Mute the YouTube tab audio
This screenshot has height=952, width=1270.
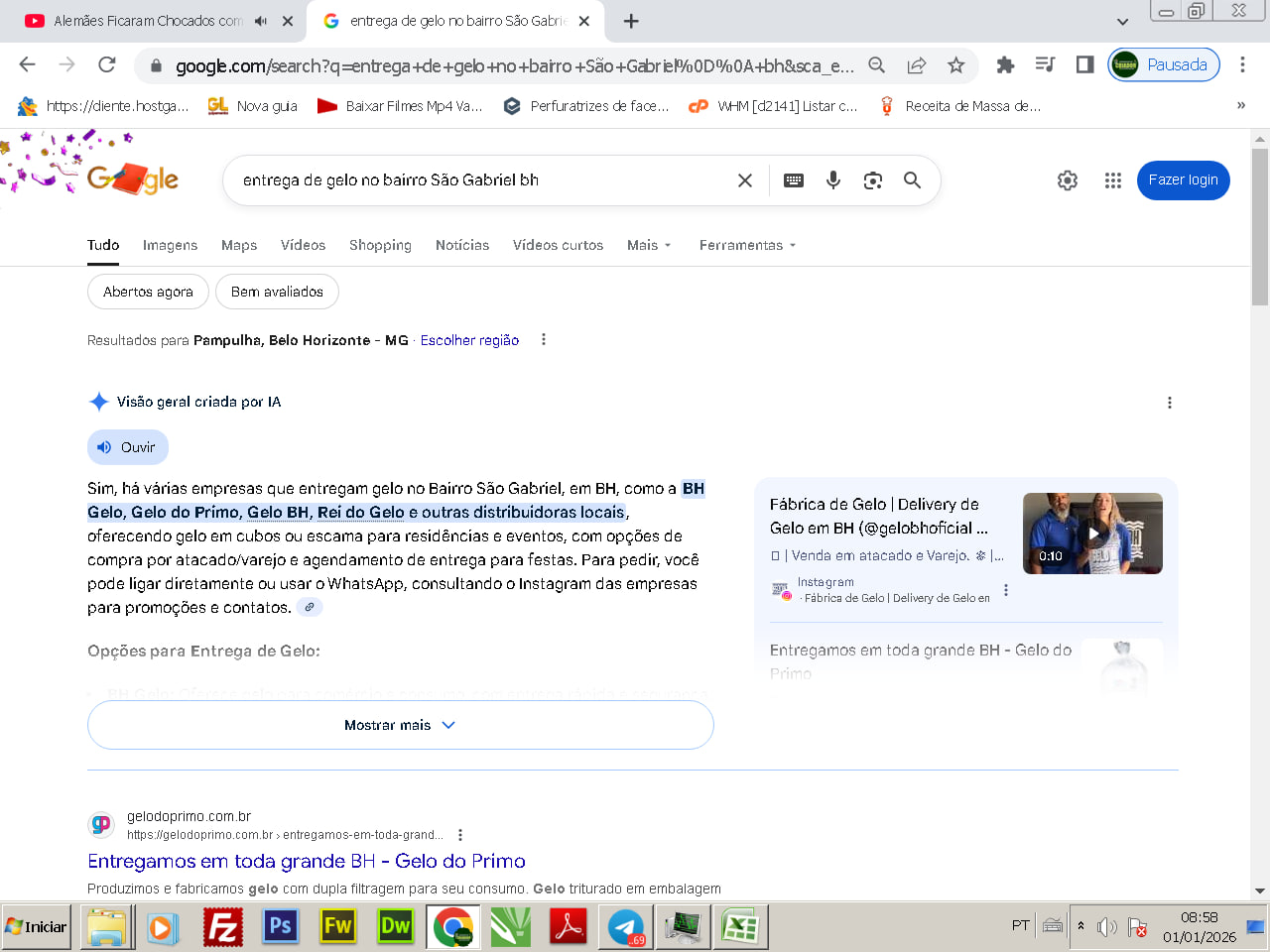261,21
